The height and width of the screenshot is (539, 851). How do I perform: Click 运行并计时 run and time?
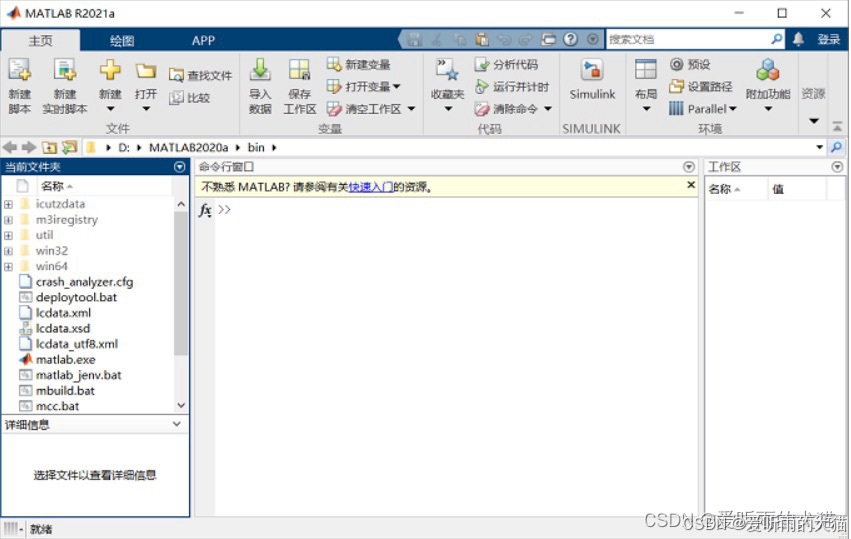[x=512, y=86]
